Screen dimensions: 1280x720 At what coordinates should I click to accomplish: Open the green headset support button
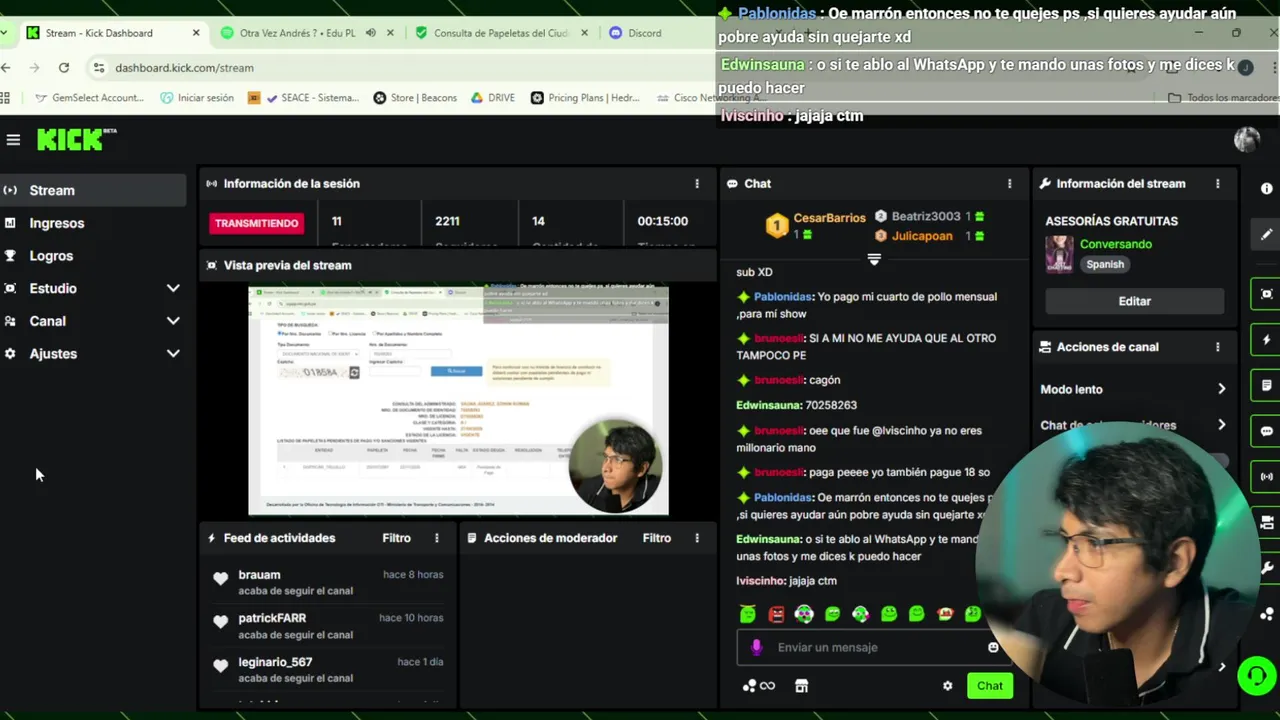pyautogui.click(x=1256, y=676)
